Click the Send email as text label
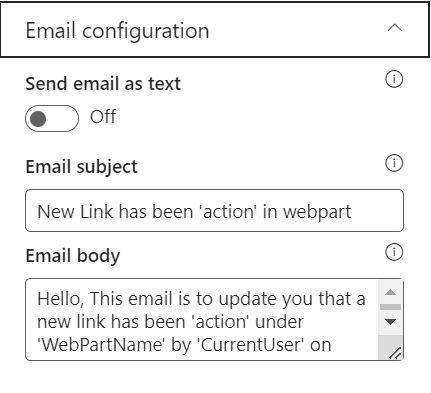Screen dimensions: 431x393 click(103, 84)
